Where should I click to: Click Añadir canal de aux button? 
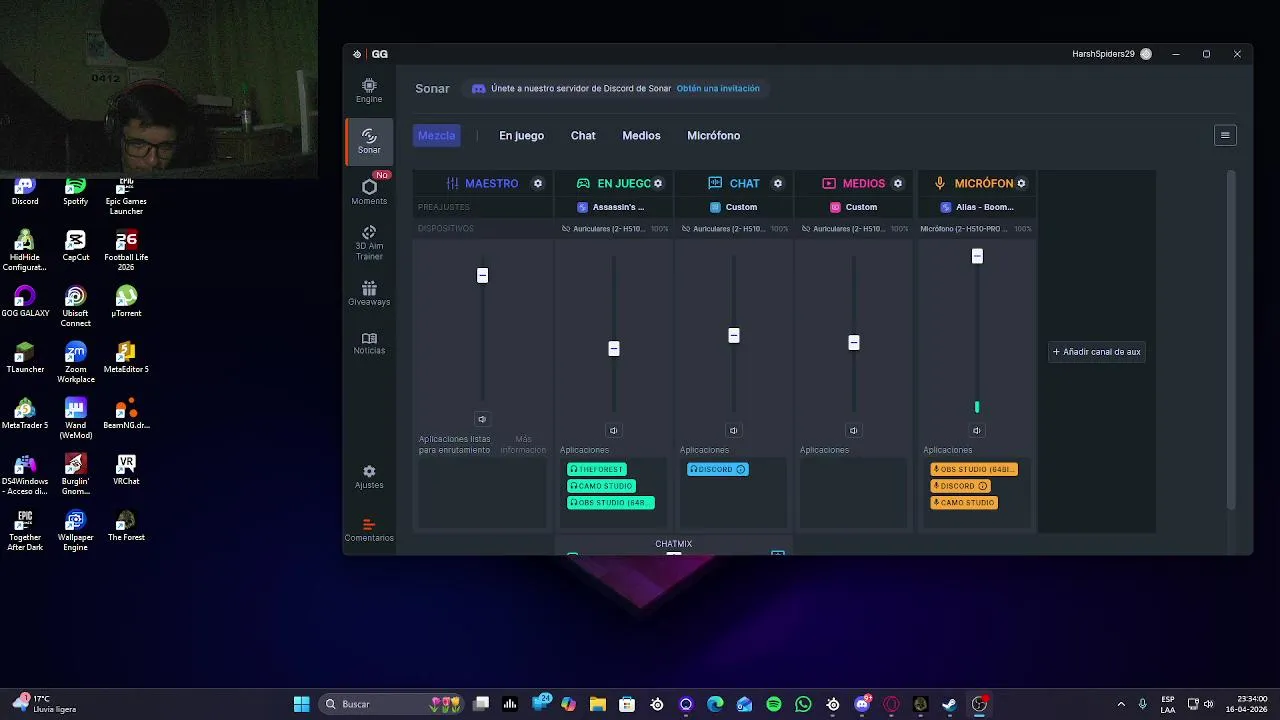(1096, 352)
